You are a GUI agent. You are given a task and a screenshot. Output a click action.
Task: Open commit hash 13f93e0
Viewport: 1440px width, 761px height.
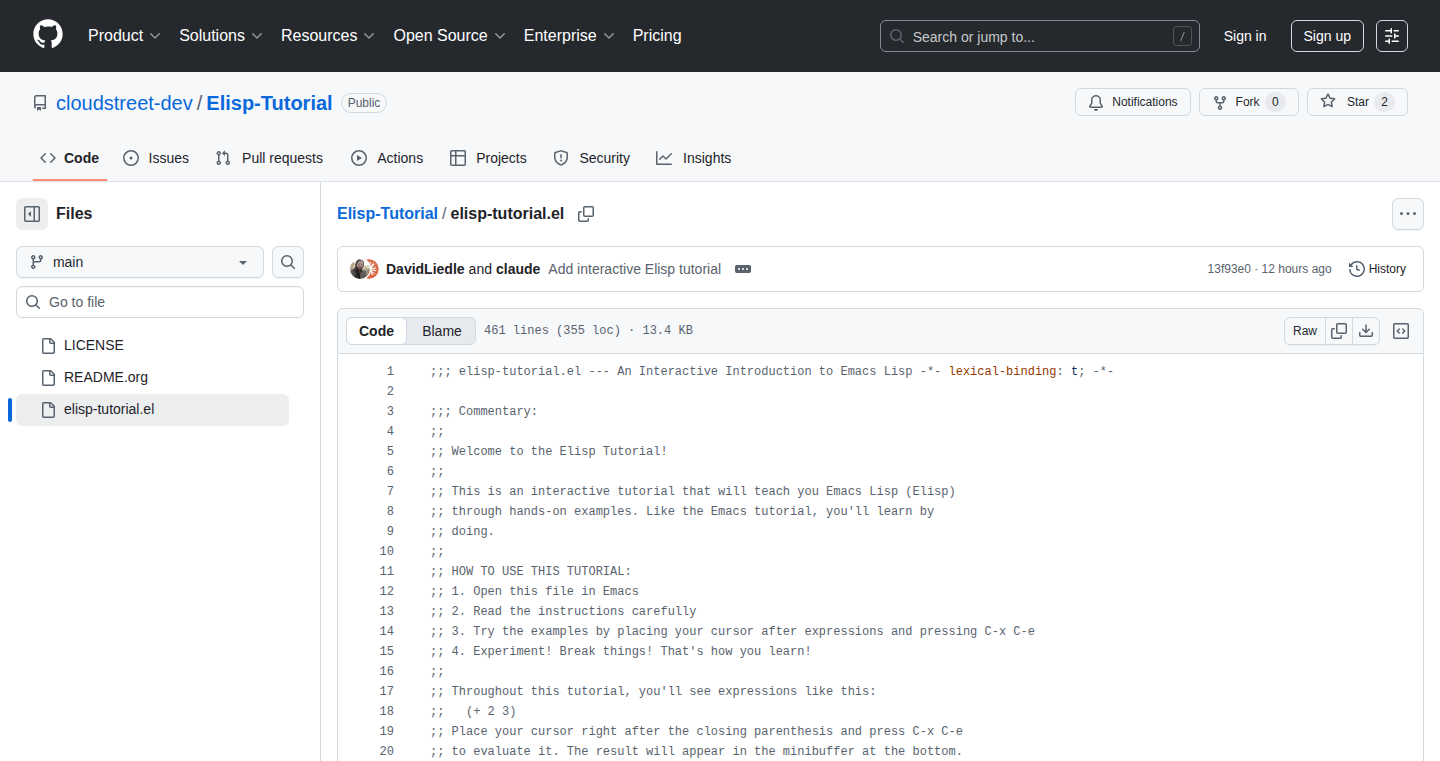pos(1229,269)
